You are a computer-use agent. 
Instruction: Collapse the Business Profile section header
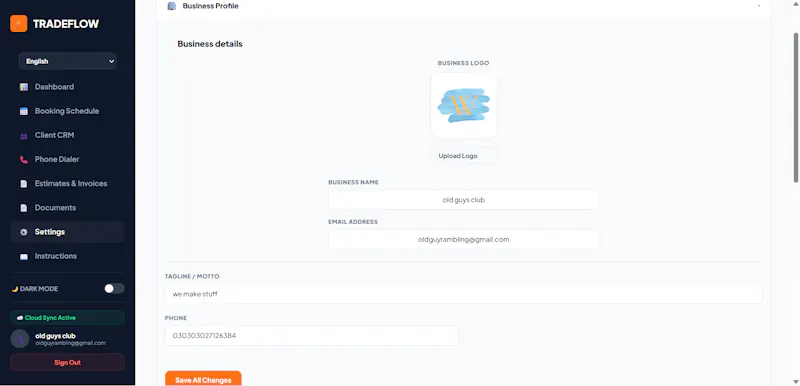coord(463,6)
